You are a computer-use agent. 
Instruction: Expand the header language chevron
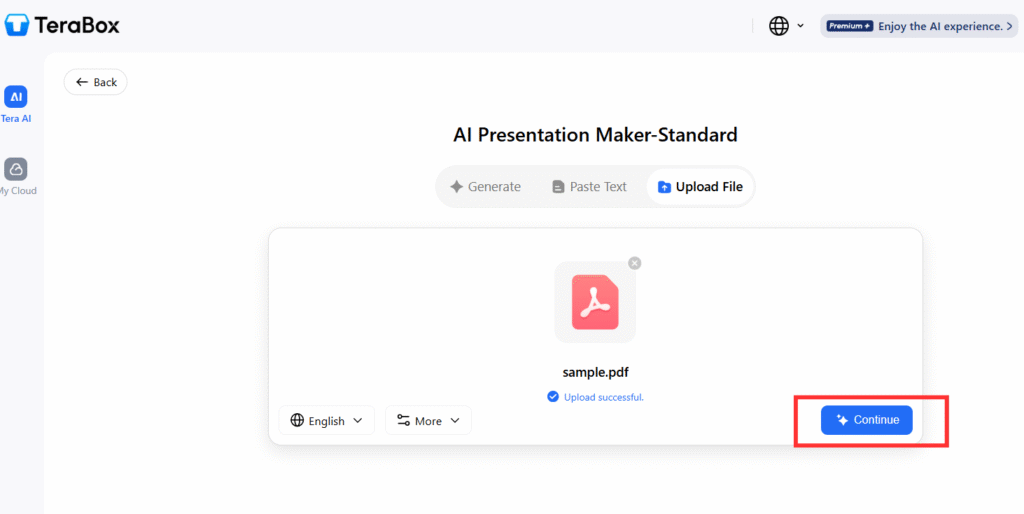[x=800, y=26]
